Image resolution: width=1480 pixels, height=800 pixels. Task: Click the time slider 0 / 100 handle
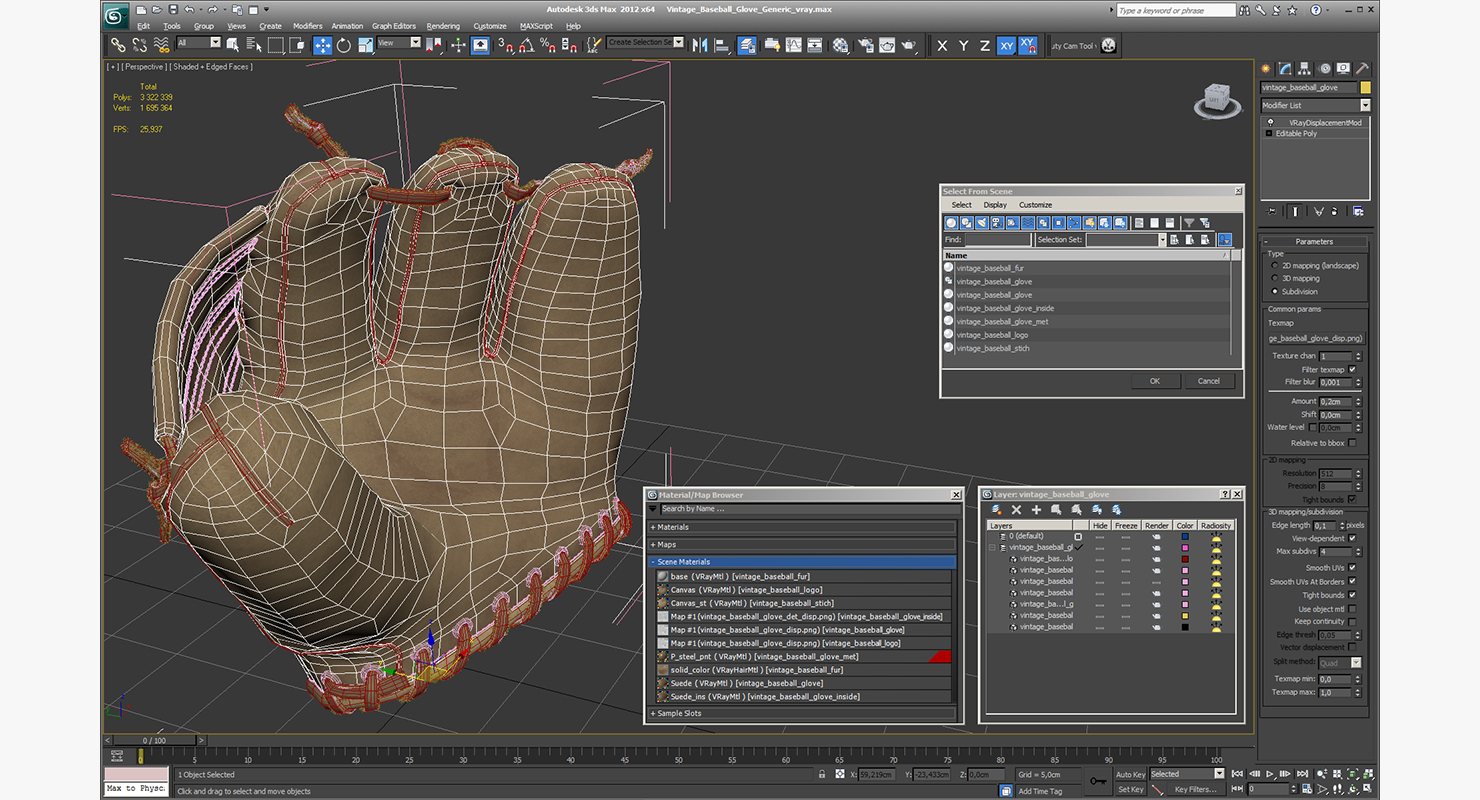[153, 741]
